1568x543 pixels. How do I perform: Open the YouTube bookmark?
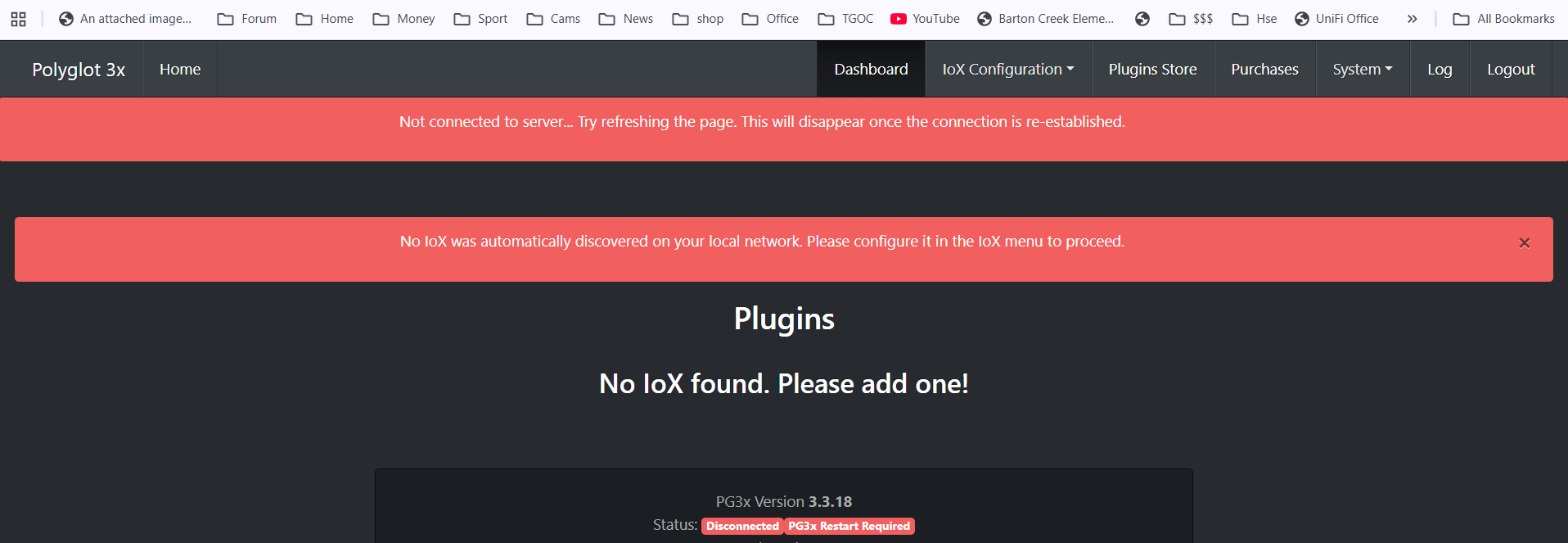tap(925, 19)
